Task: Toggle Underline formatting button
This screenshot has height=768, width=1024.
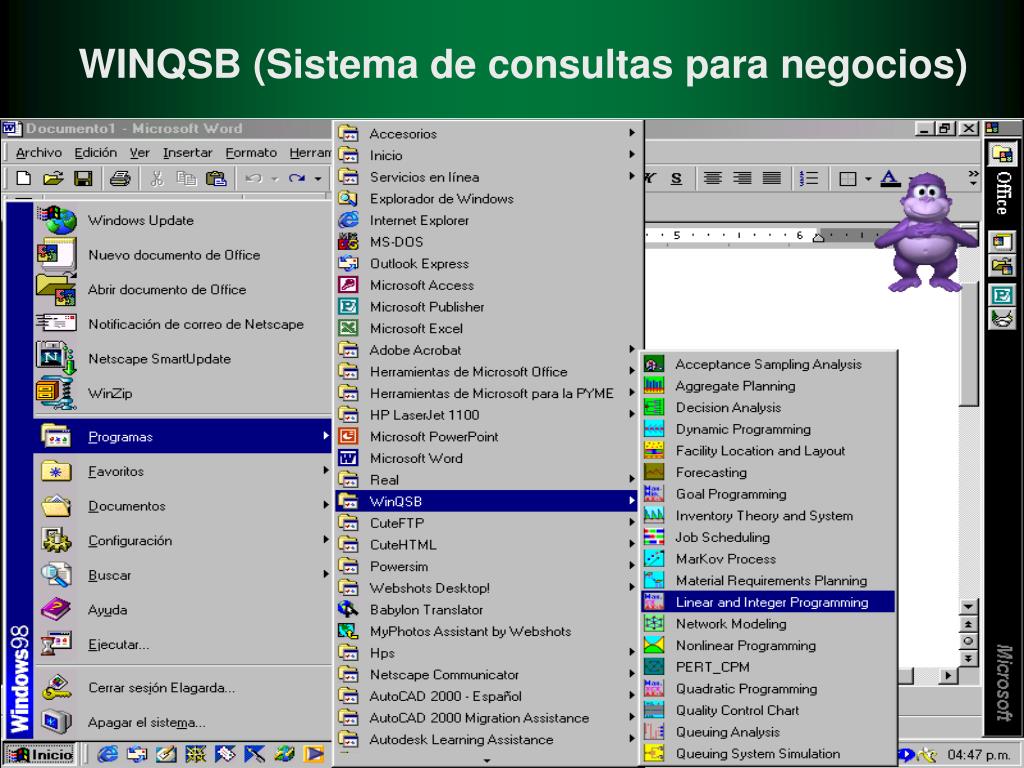Action: click(x=677, y=178)
